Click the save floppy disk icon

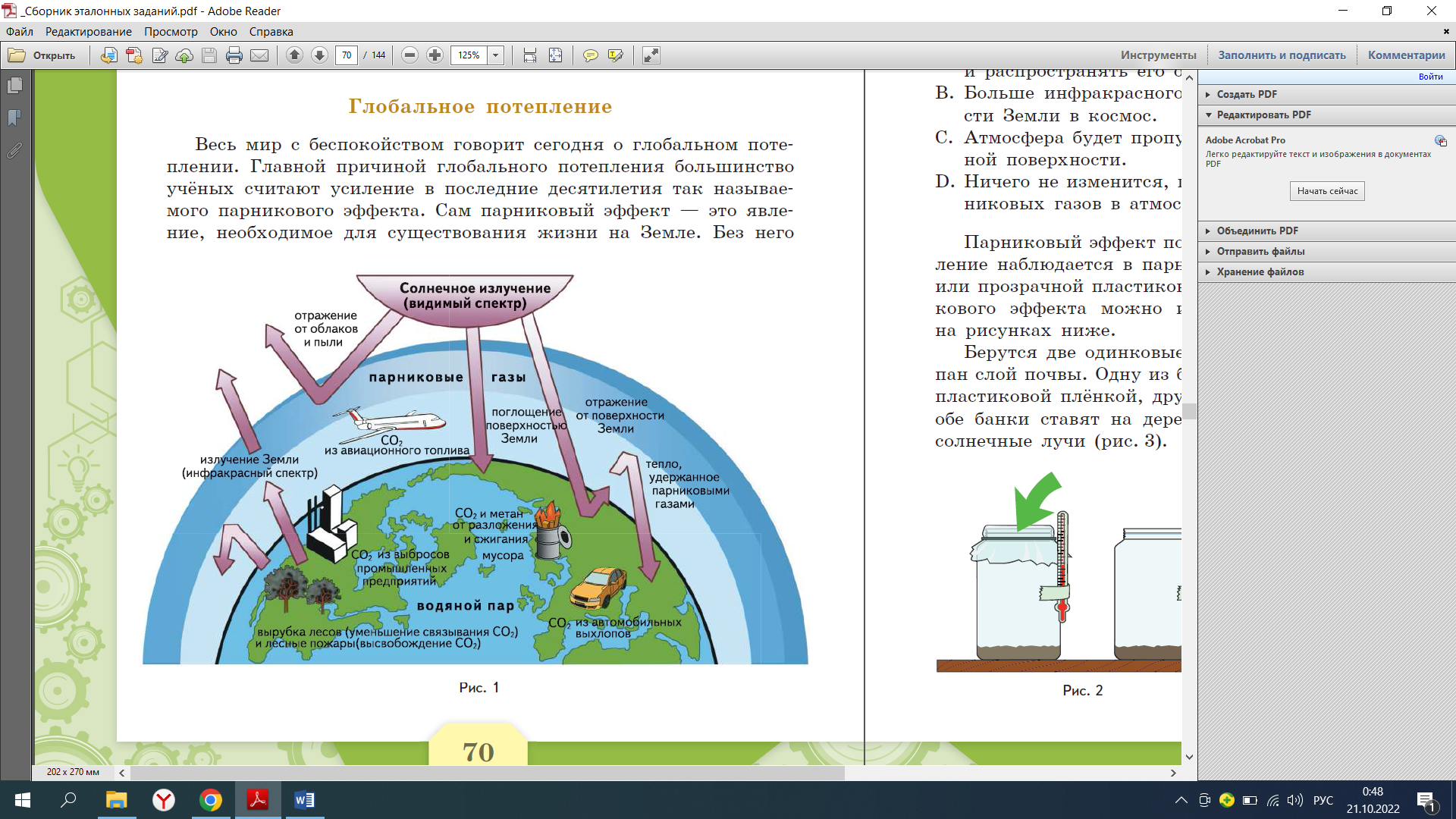point(209,55)
